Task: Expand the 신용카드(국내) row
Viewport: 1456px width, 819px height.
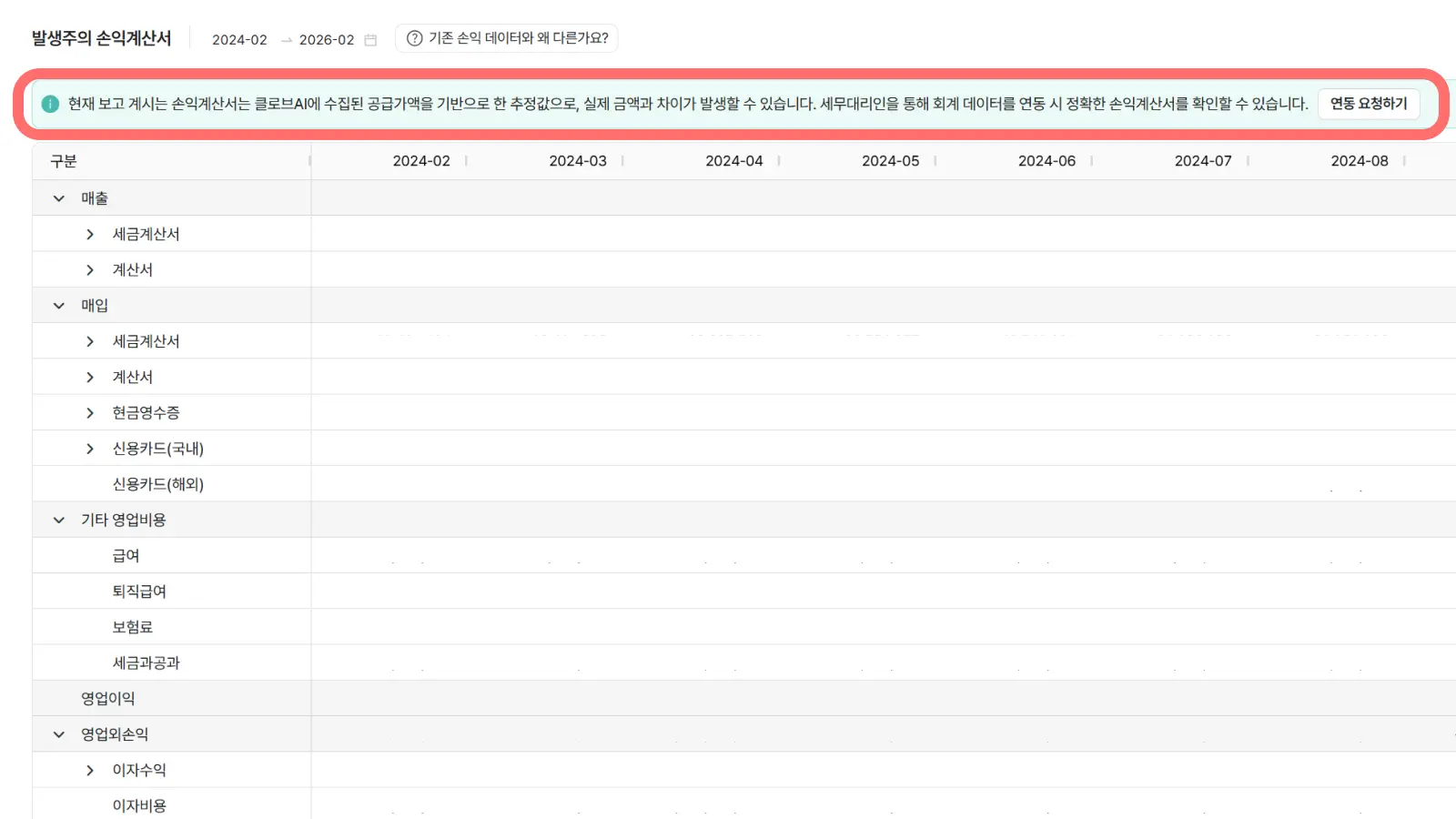Action: point(90,449)
